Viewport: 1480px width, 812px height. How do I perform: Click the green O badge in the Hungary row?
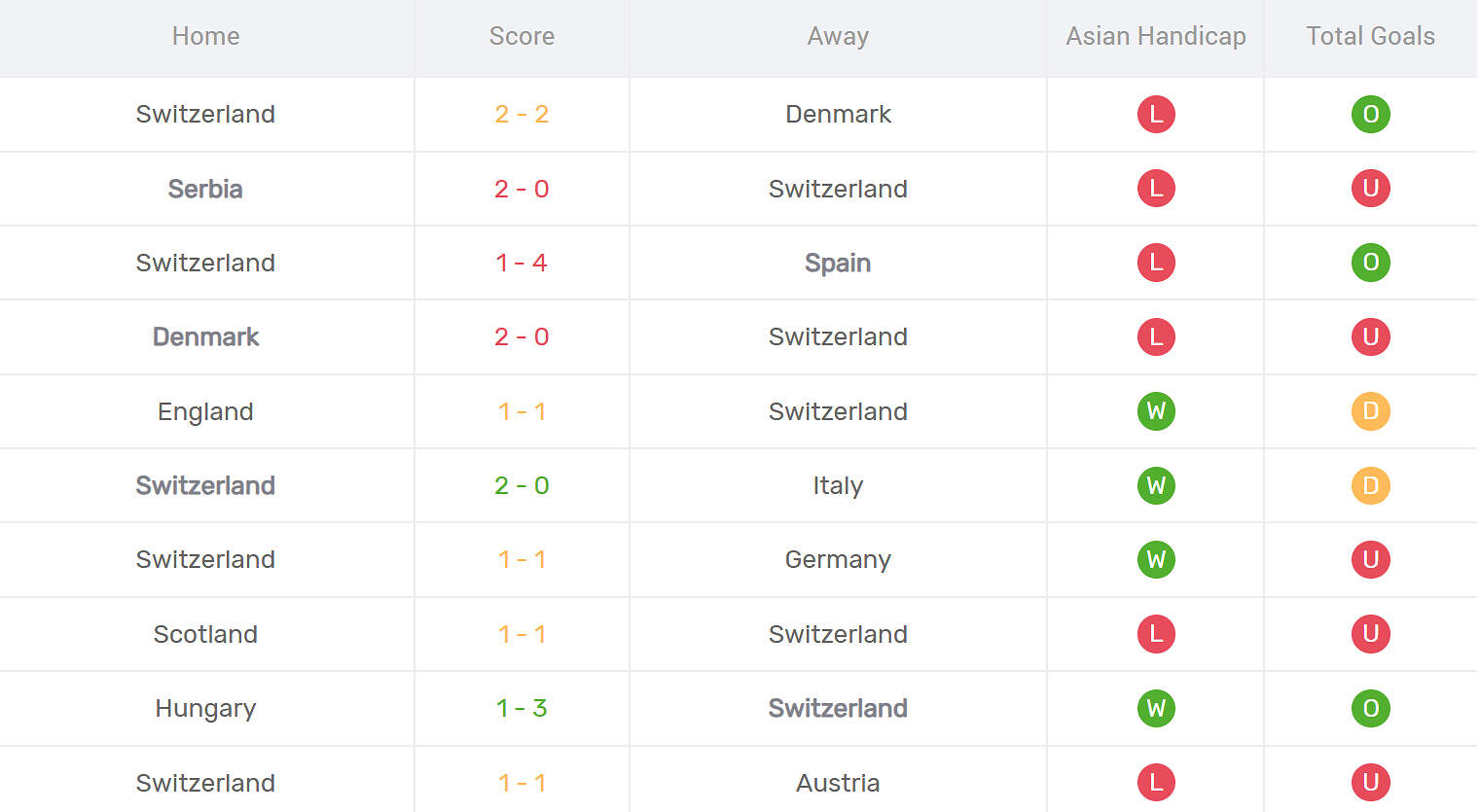1370,708
